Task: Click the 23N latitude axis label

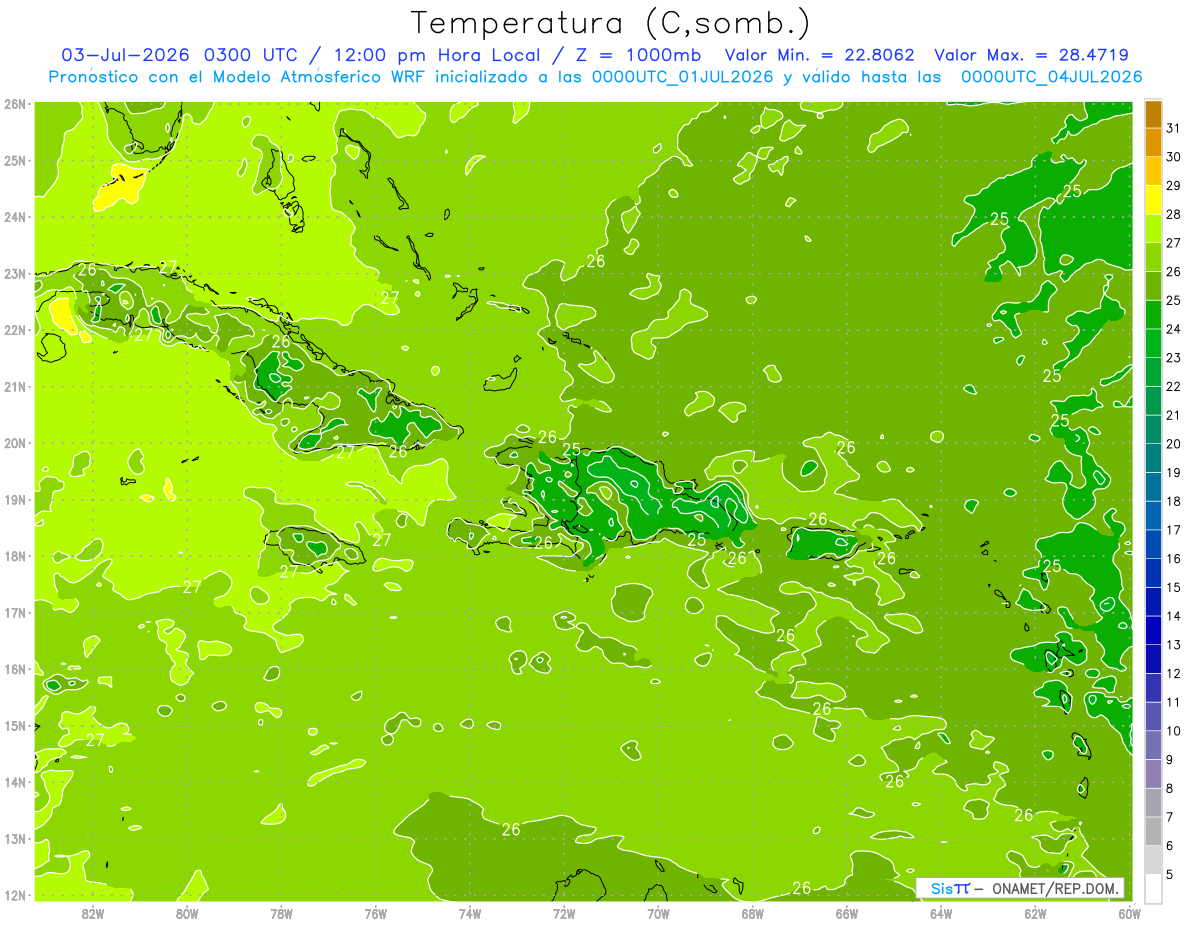Action: 15,273
